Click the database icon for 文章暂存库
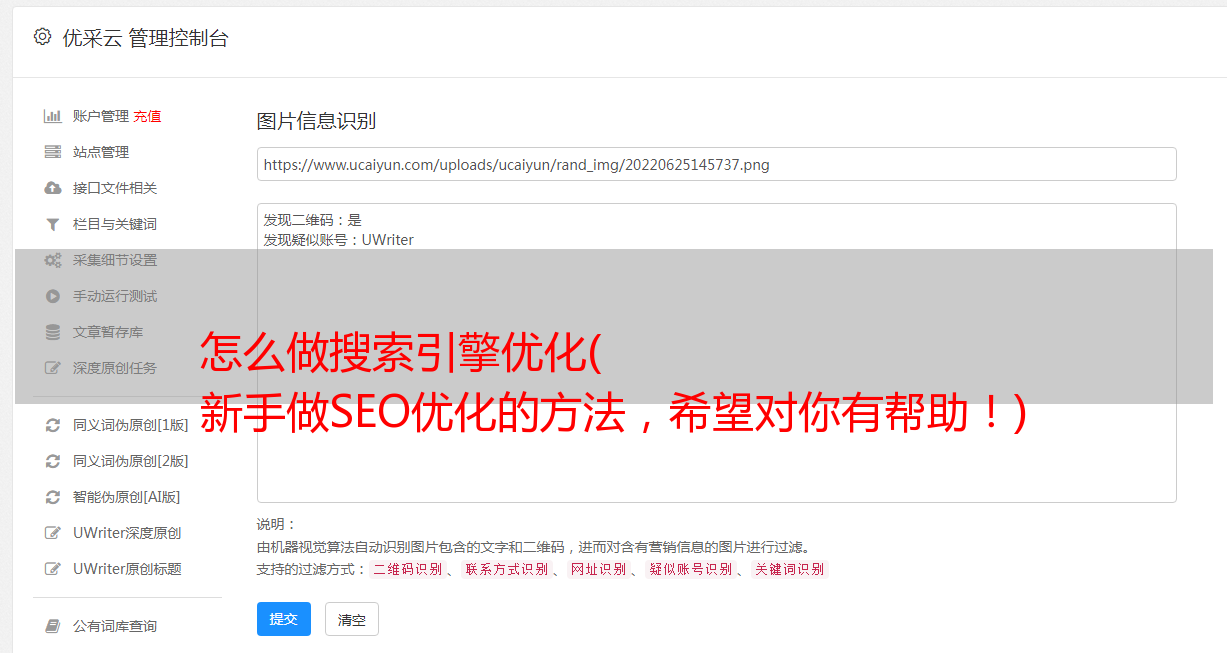This screenshot has height=653, width=1227. tap(53, 332)
